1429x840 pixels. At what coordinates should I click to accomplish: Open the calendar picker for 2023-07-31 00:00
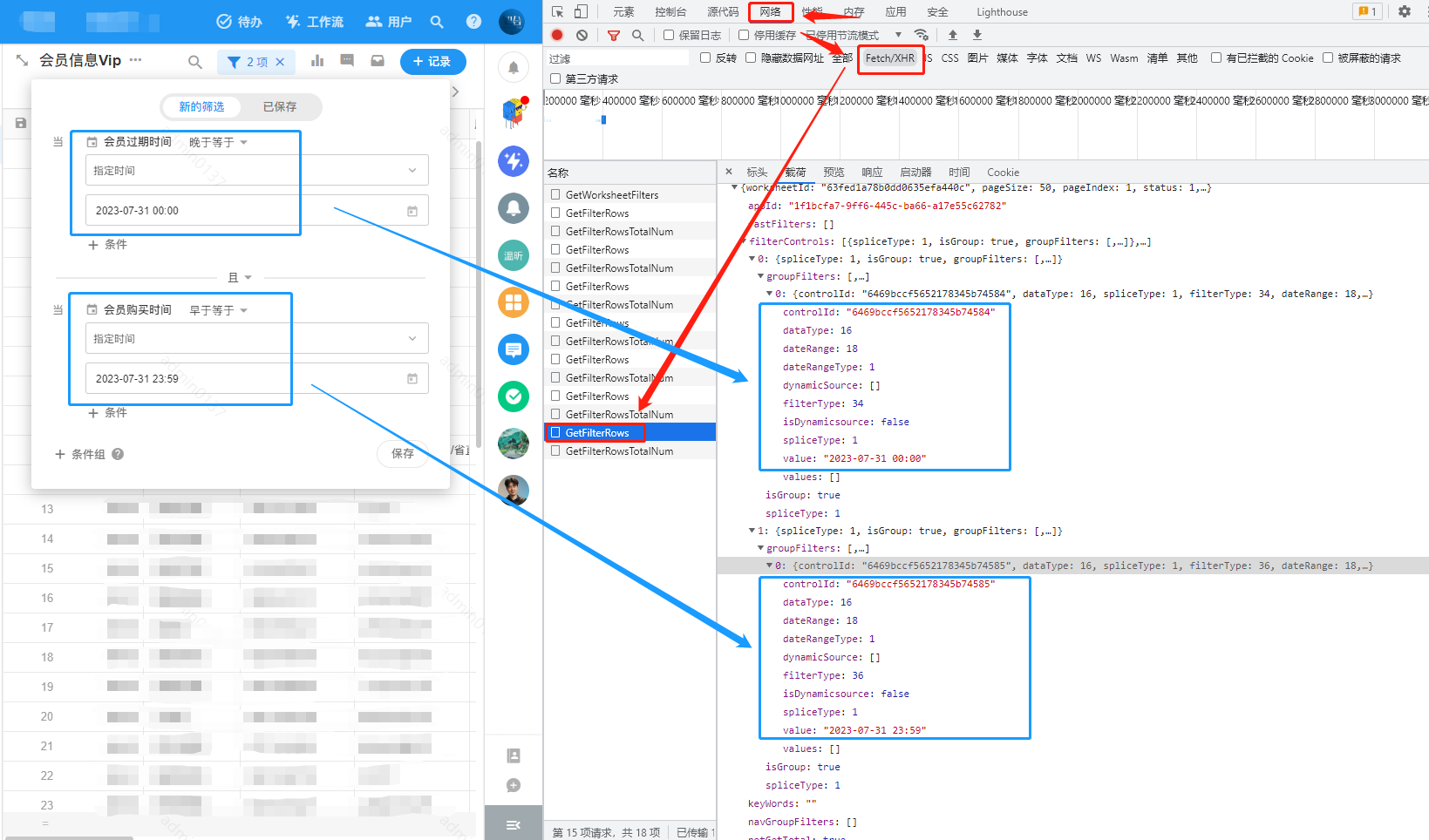[x=412, y=211]
